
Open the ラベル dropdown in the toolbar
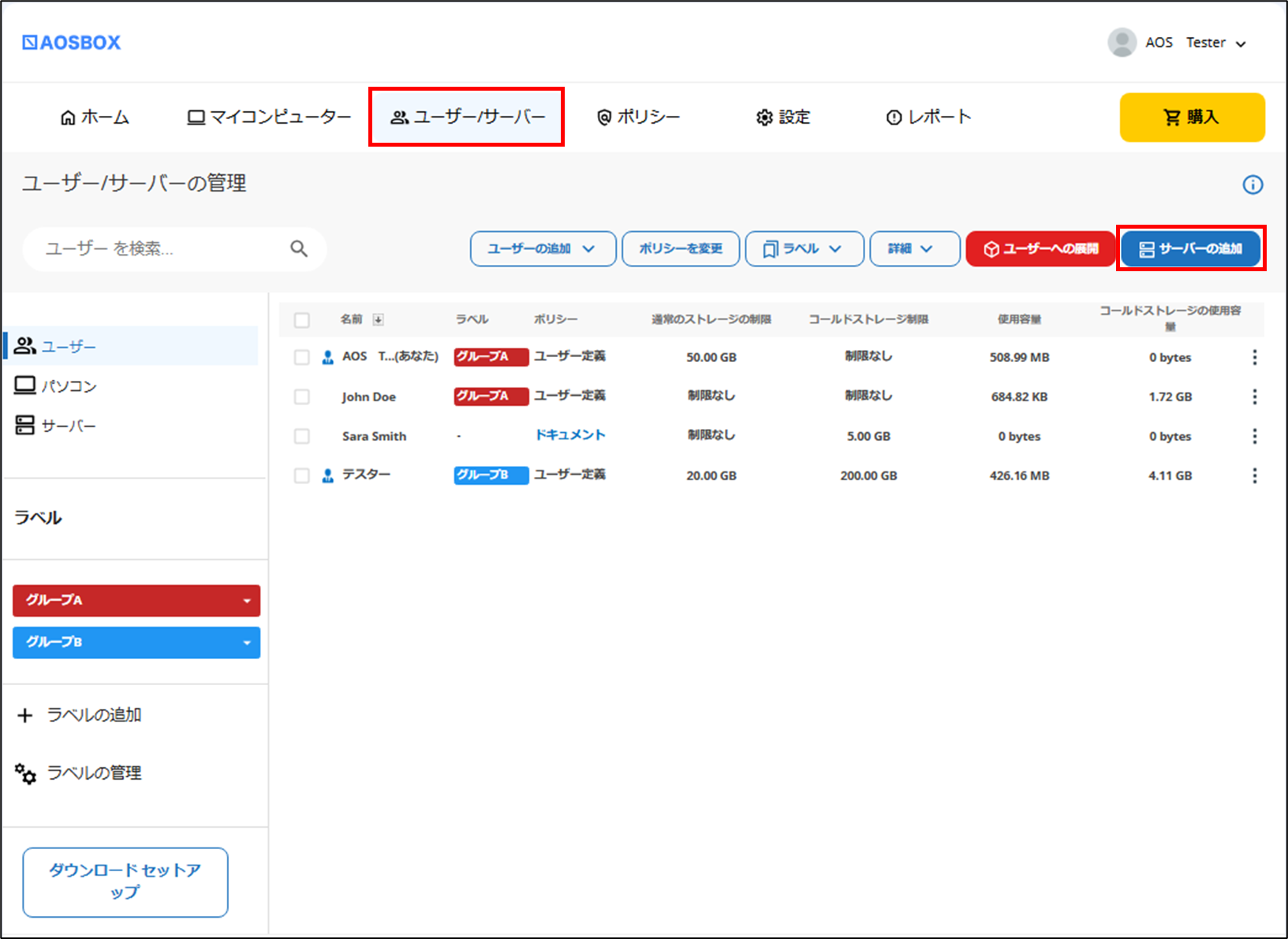coord(804,248)
